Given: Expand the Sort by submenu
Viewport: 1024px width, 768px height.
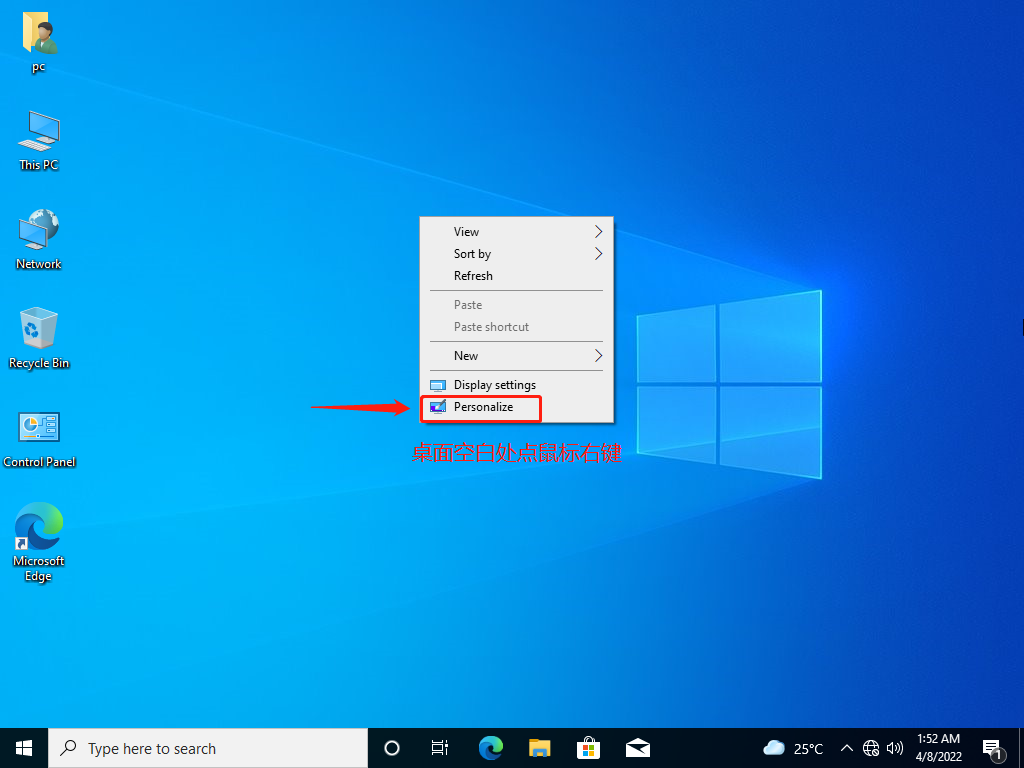Looking at the screenshot, I should click(x=471, y=254).
